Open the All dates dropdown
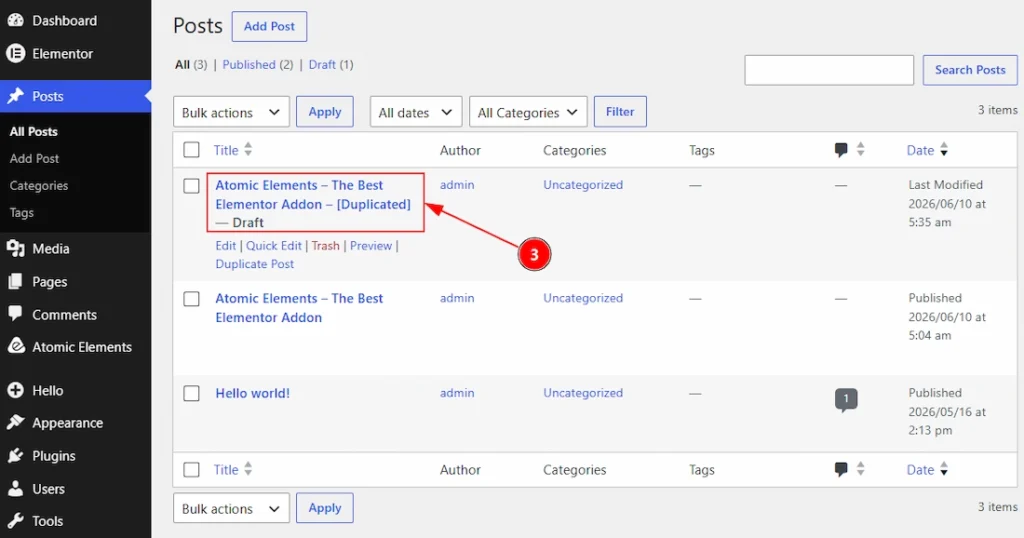Screen dimensions: 1024x538 tap(416, 112)
